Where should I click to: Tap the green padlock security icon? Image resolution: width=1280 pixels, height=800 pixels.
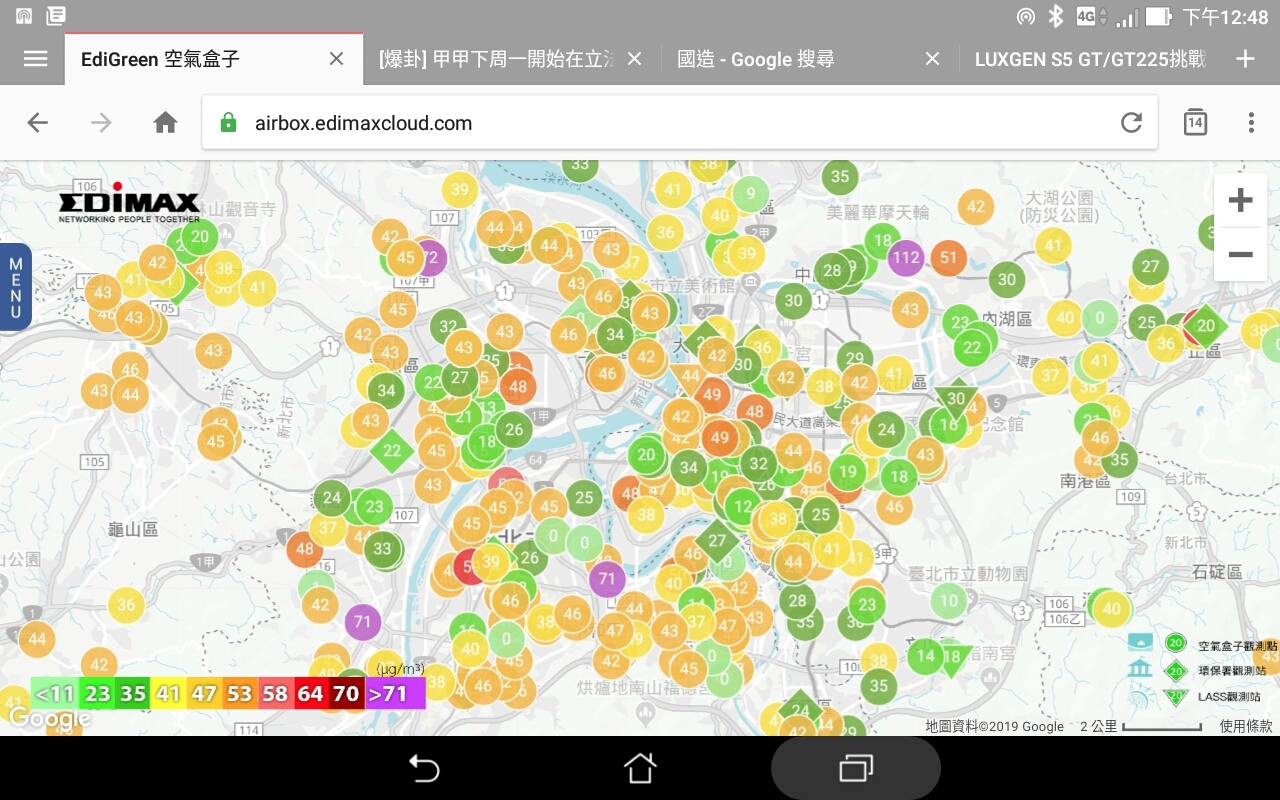coord(228,123)
